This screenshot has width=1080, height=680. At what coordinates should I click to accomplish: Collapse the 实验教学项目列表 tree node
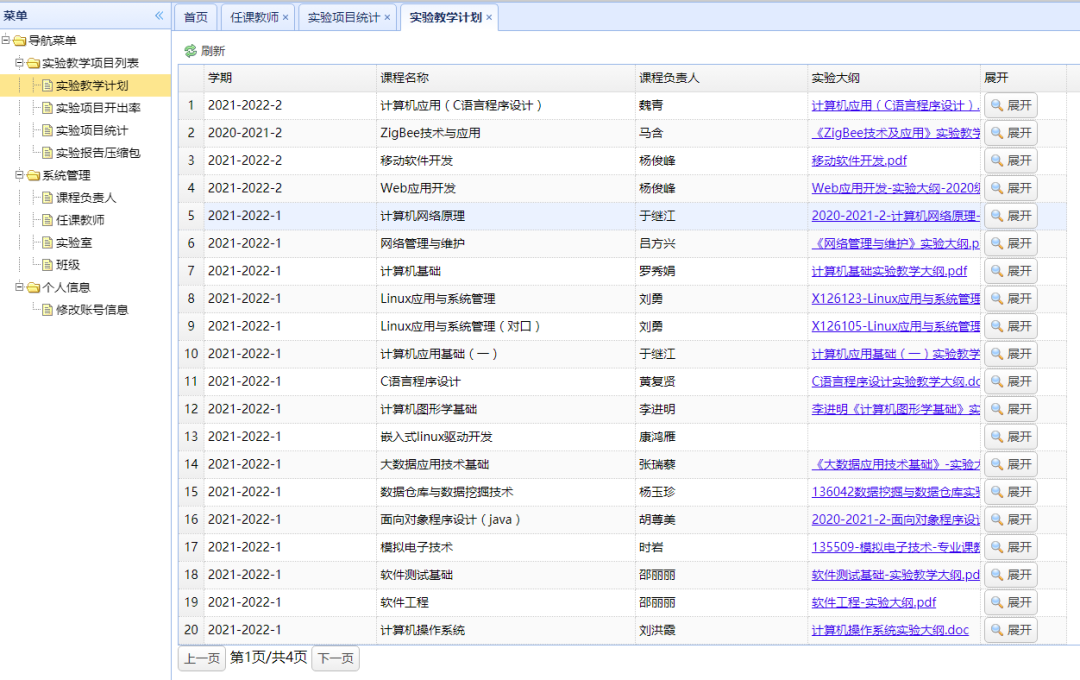point(19,63)
